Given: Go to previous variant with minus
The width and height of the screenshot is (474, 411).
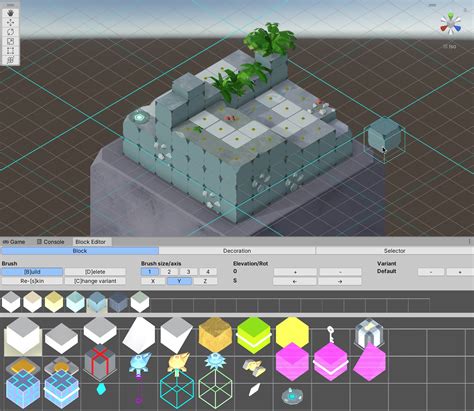Looking at the screenshot, I should (x=431, y=272).
